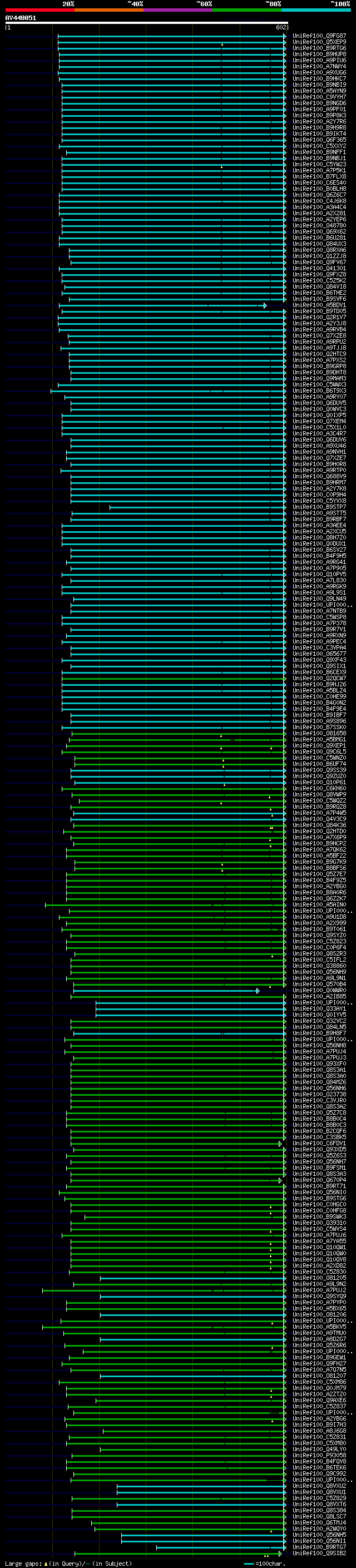The width and height of the screenshot is (356, 1568).
Task: Select label UniRef100_A5AIN0
Action: [319, 904]
